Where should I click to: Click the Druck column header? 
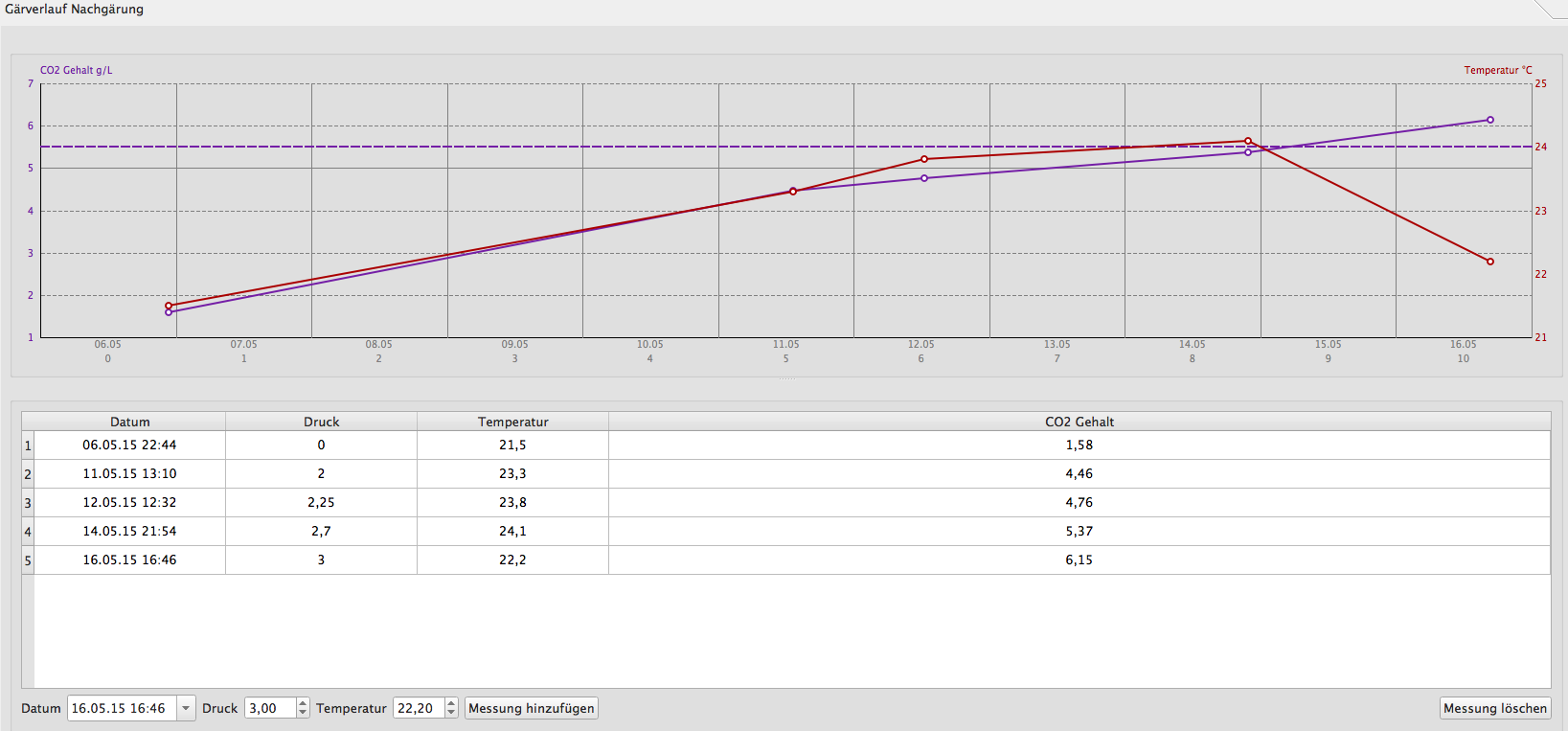click(x=321, y=422)
